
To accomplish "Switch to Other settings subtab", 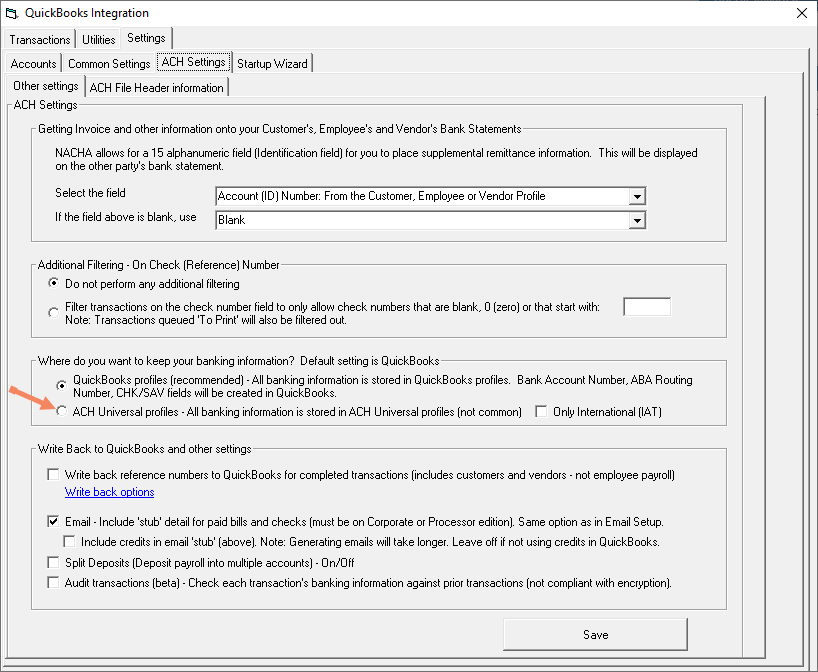I will (x=46, y=86).
